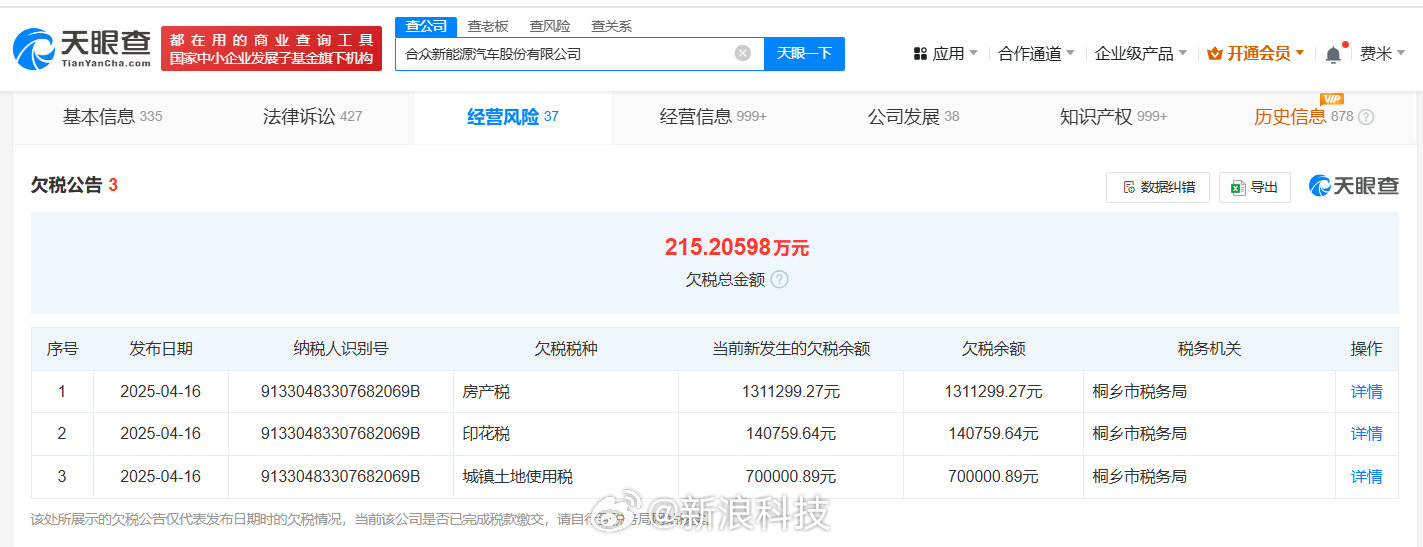Viewport: 1423px width, 547px height.
Task: Click the 税务机关 column header
Action: (x=1209, y=349)
